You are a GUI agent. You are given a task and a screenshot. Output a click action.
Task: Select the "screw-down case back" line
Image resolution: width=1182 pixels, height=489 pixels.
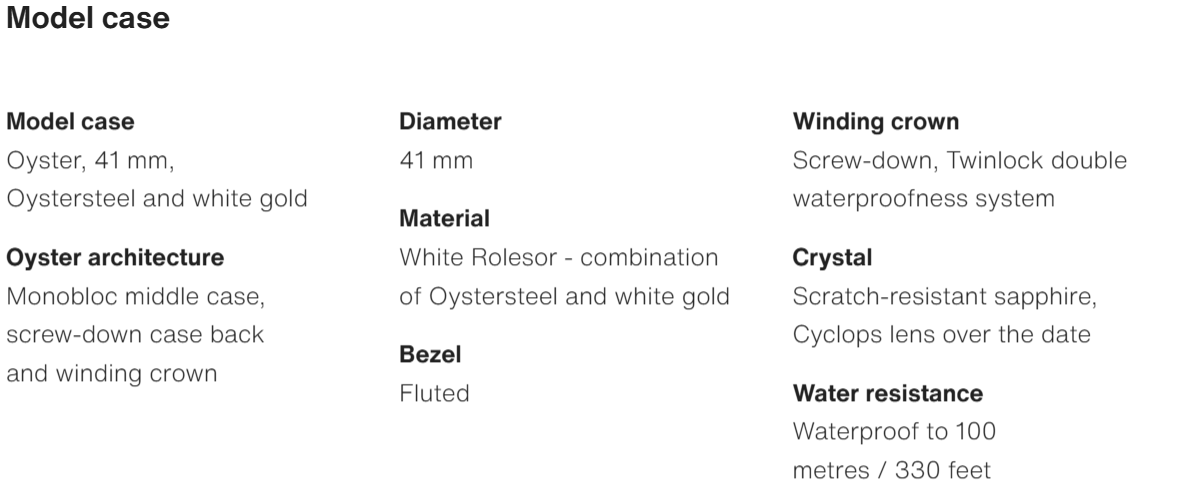pos(135,335)
